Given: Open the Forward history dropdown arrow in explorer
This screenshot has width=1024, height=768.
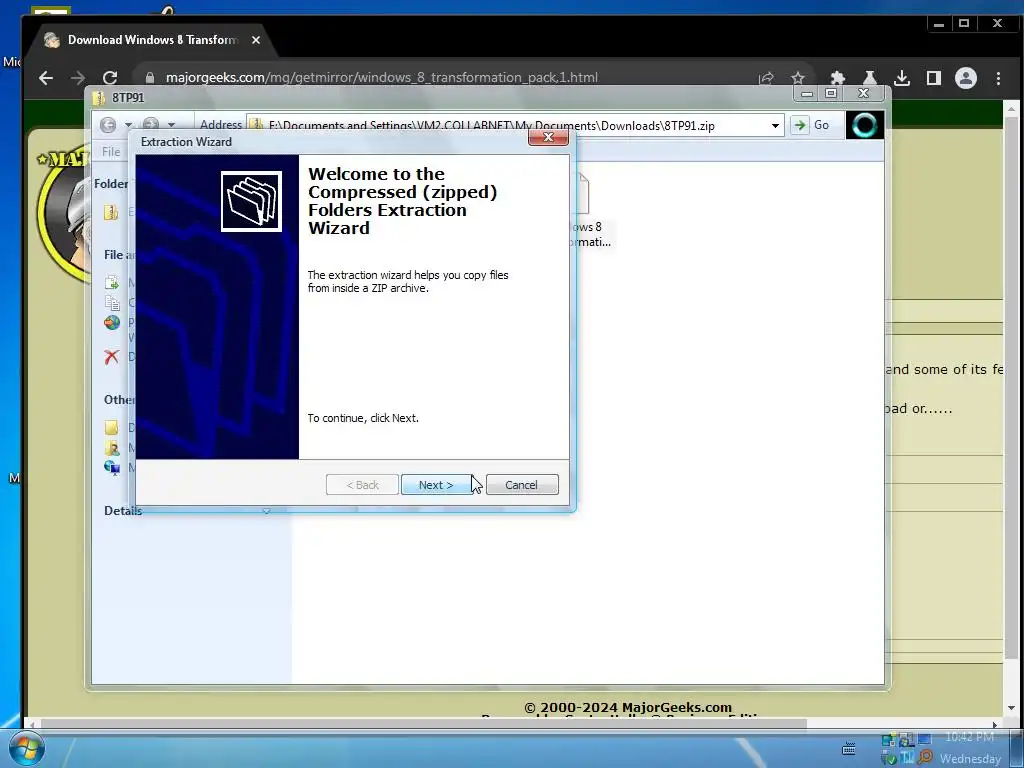Looking at the screenshot, I should click(x=171, y=125).
